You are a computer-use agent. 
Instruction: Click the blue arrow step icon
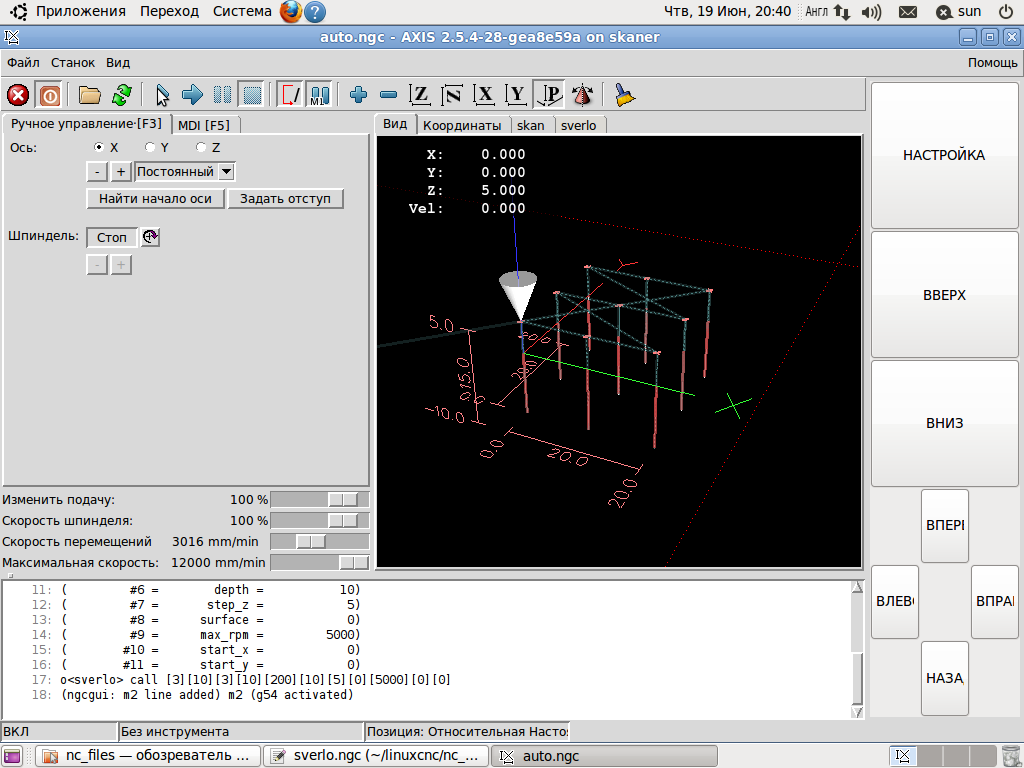pyautogui.click(x=192, y=95)
